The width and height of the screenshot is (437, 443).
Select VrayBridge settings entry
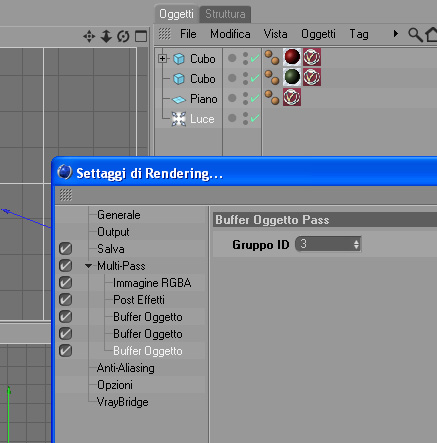(x=122, y=402)
